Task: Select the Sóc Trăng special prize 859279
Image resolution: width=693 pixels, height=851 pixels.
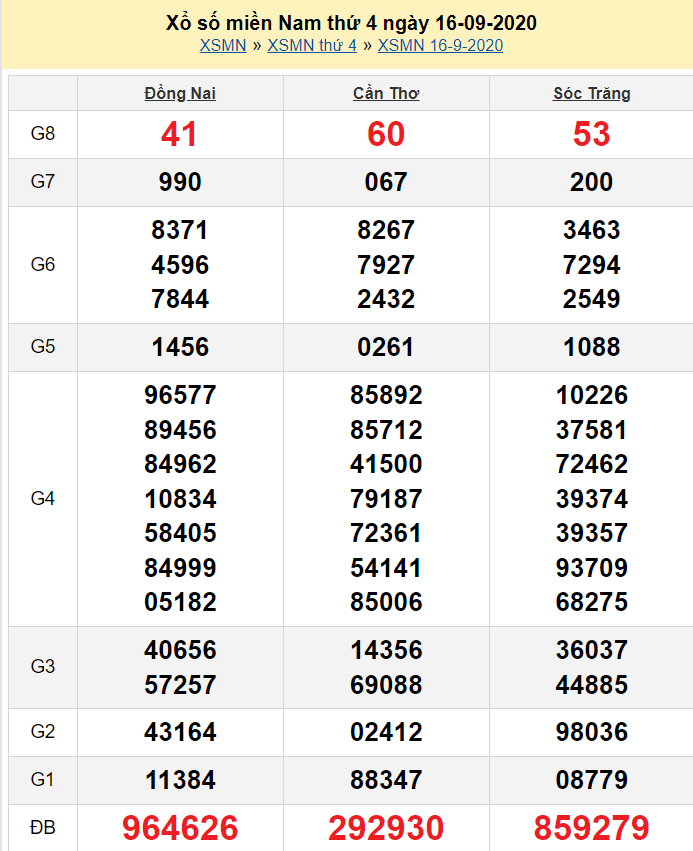Action: 591,828
